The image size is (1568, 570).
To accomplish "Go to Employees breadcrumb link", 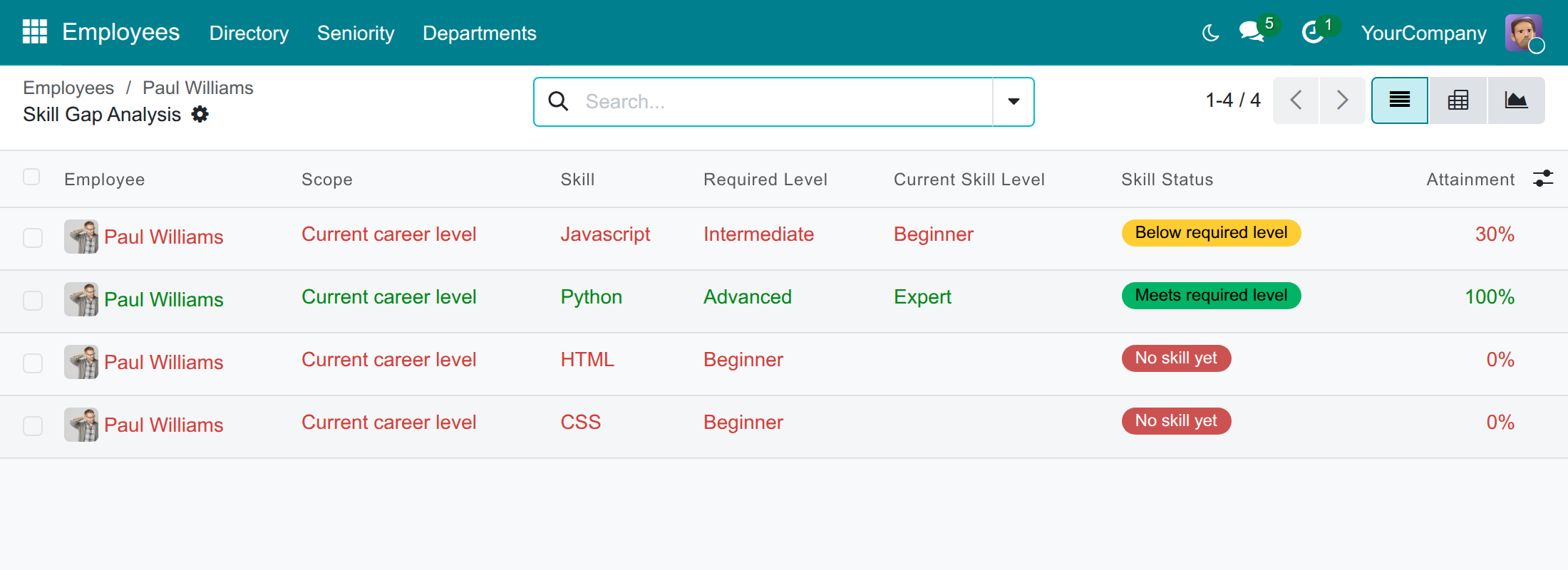I will pyautogui.click(x=68, y=88).
